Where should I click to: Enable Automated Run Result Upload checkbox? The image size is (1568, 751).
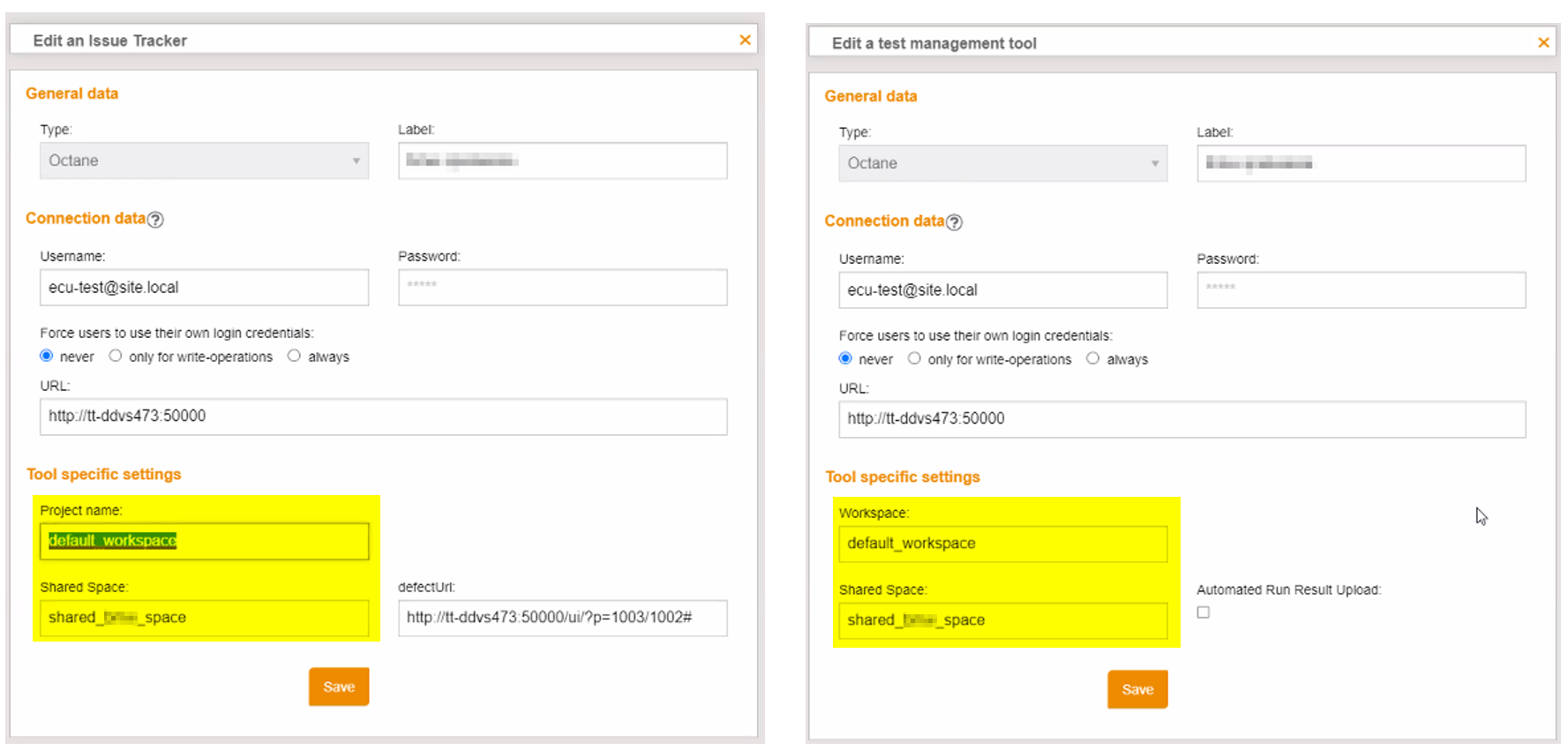pyautogui.click(x=1204, y=612)
